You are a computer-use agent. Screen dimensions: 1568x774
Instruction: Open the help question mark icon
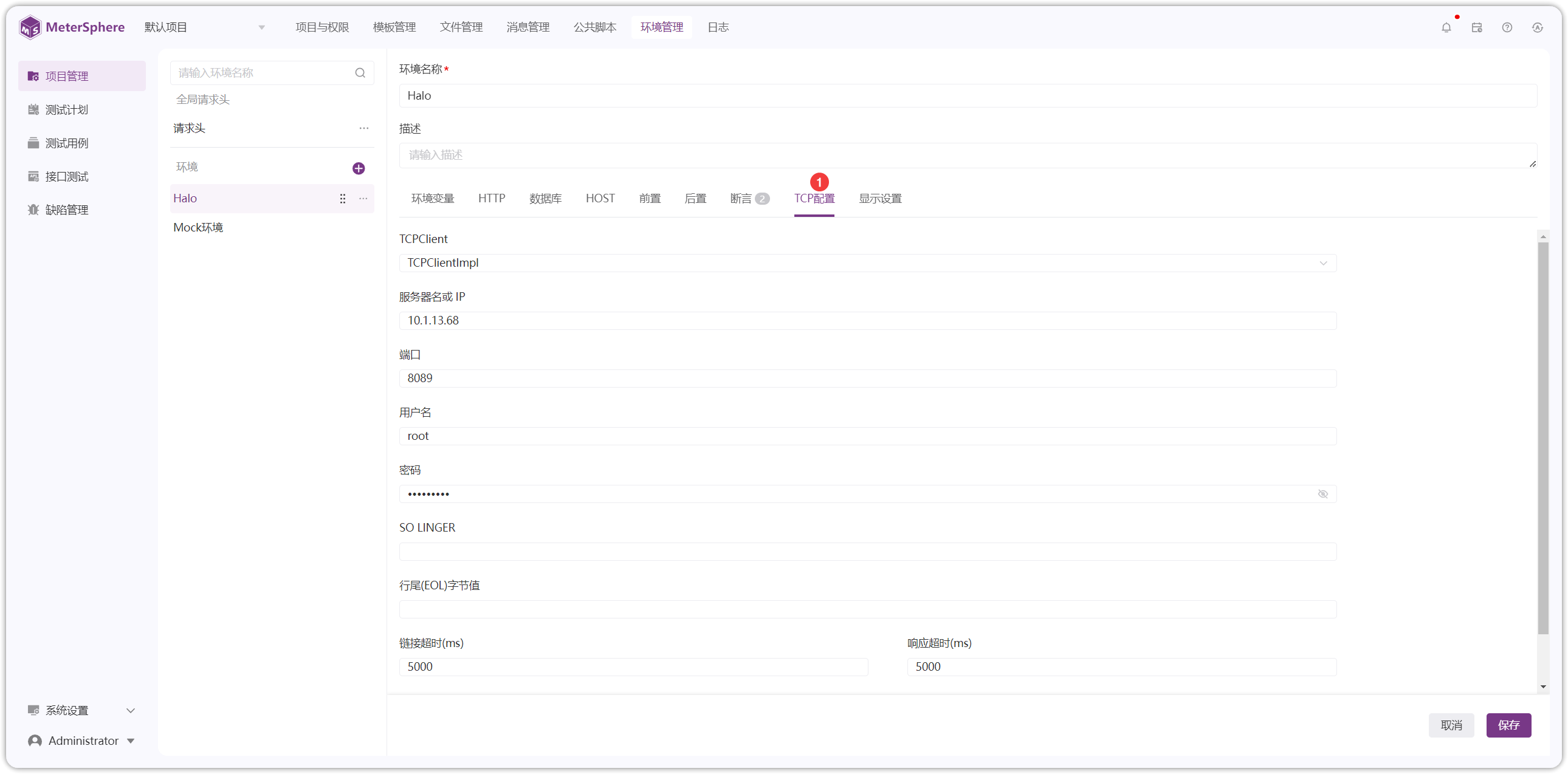(1507, 27)
